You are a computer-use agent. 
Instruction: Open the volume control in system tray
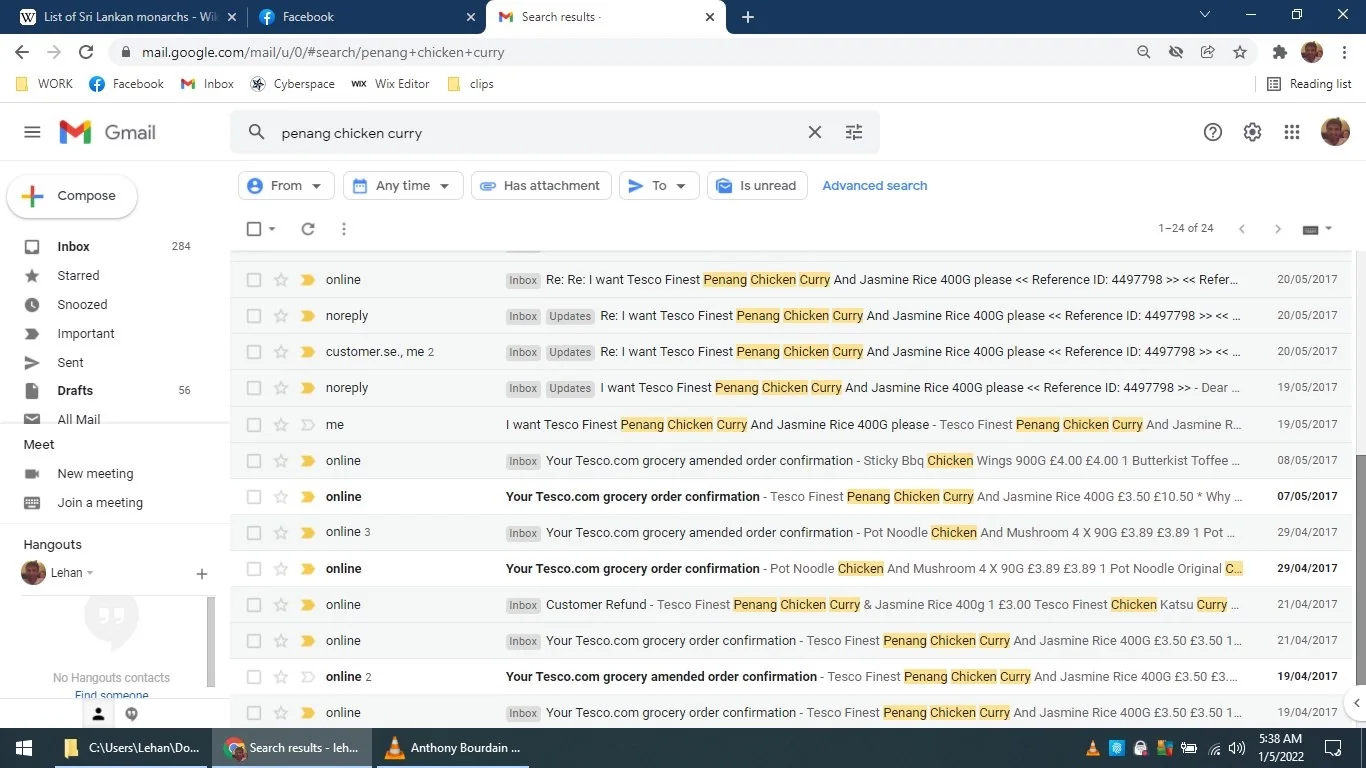pyautogui.click(x=1238, y=748)
